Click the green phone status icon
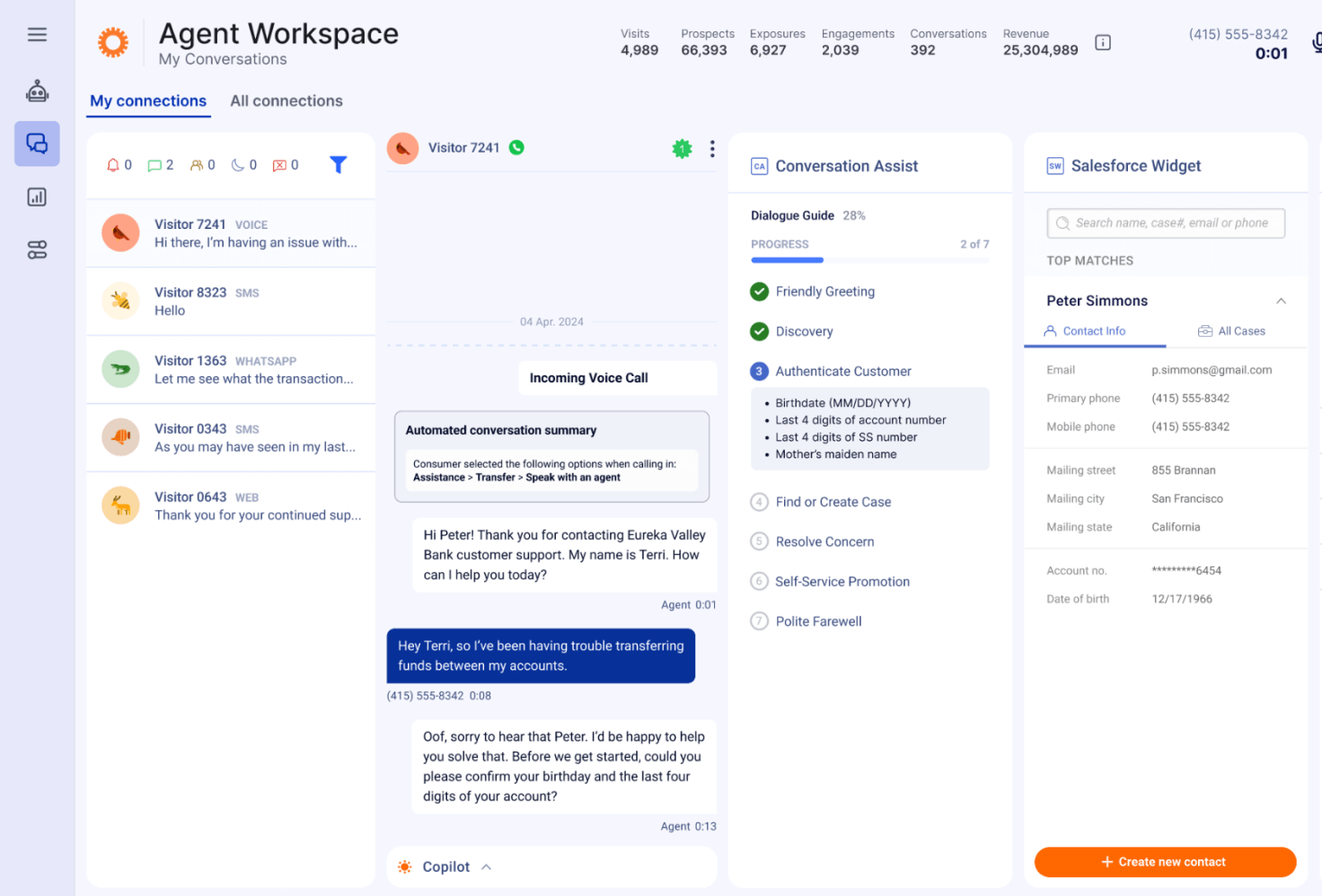 pyautogui.click(x=516, y=147)
